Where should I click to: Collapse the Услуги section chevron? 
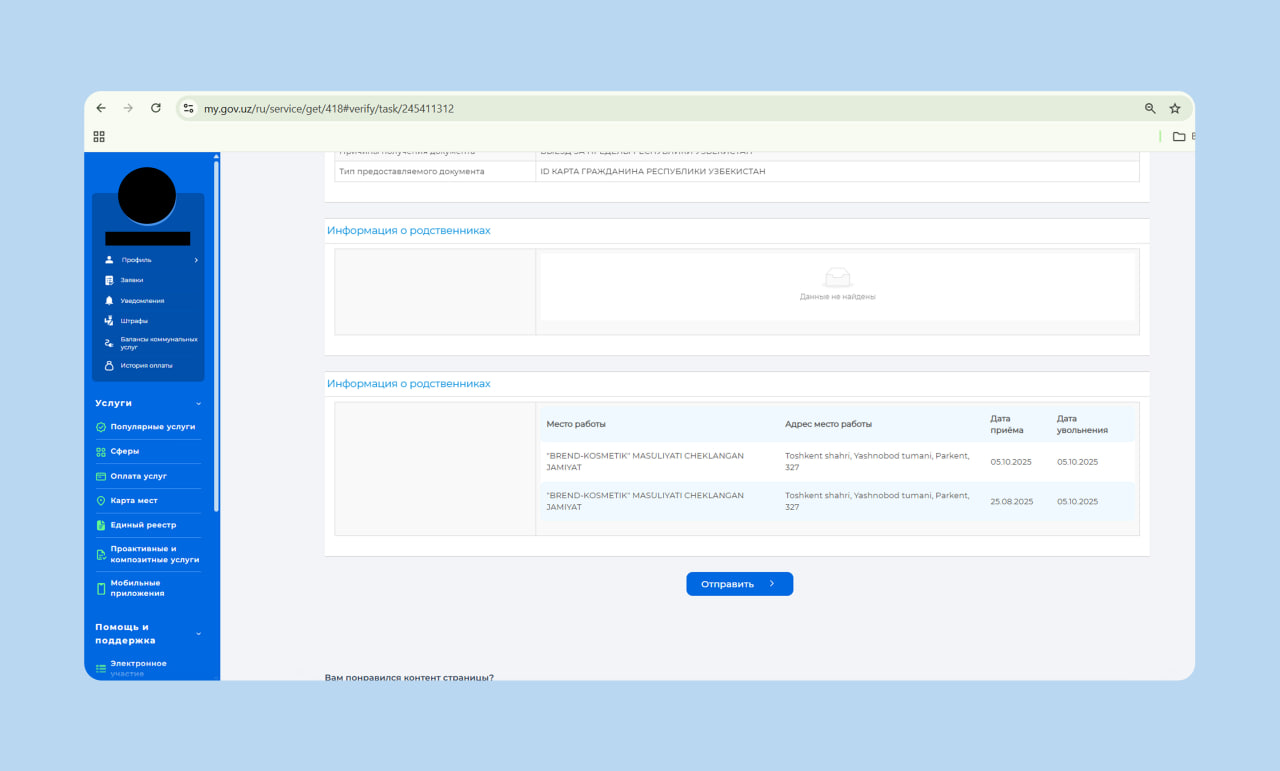coord(198,404)
